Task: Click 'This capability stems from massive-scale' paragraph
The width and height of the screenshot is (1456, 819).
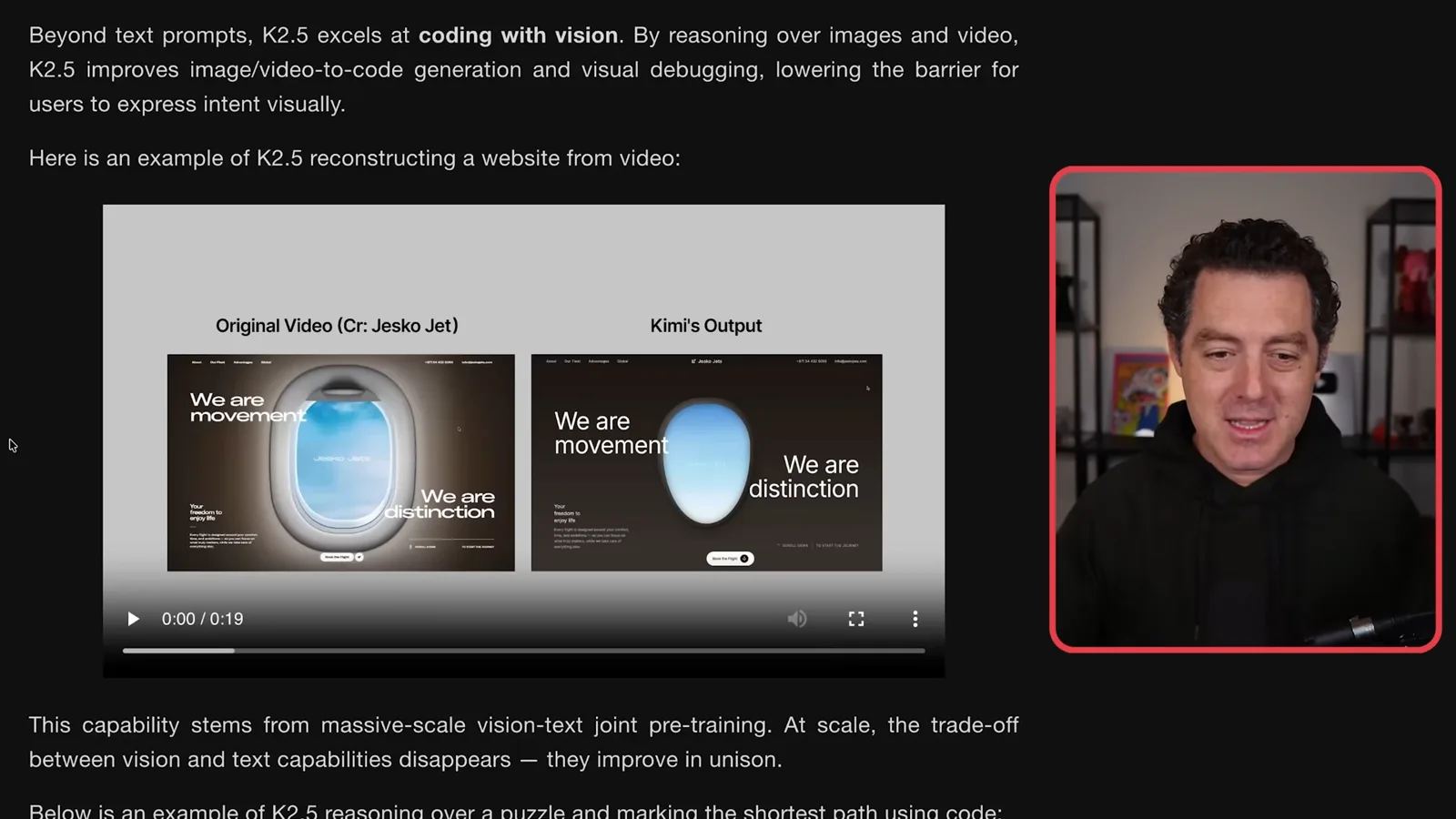Action: (523, 742)
